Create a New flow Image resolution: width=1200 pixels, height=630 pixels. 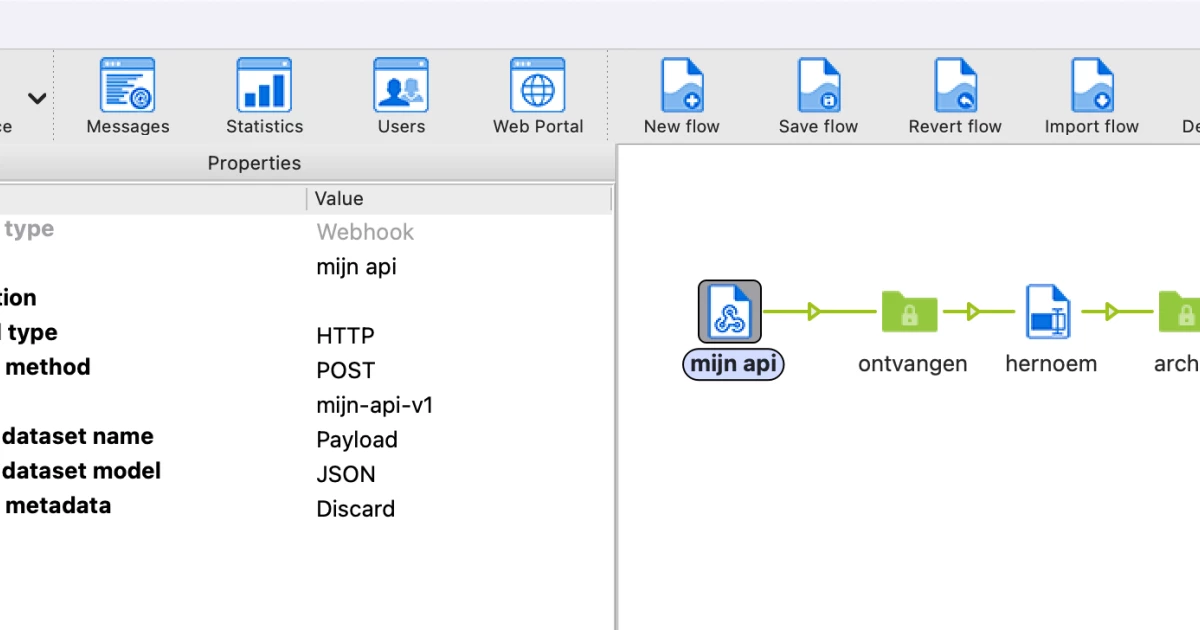point(681,95)
